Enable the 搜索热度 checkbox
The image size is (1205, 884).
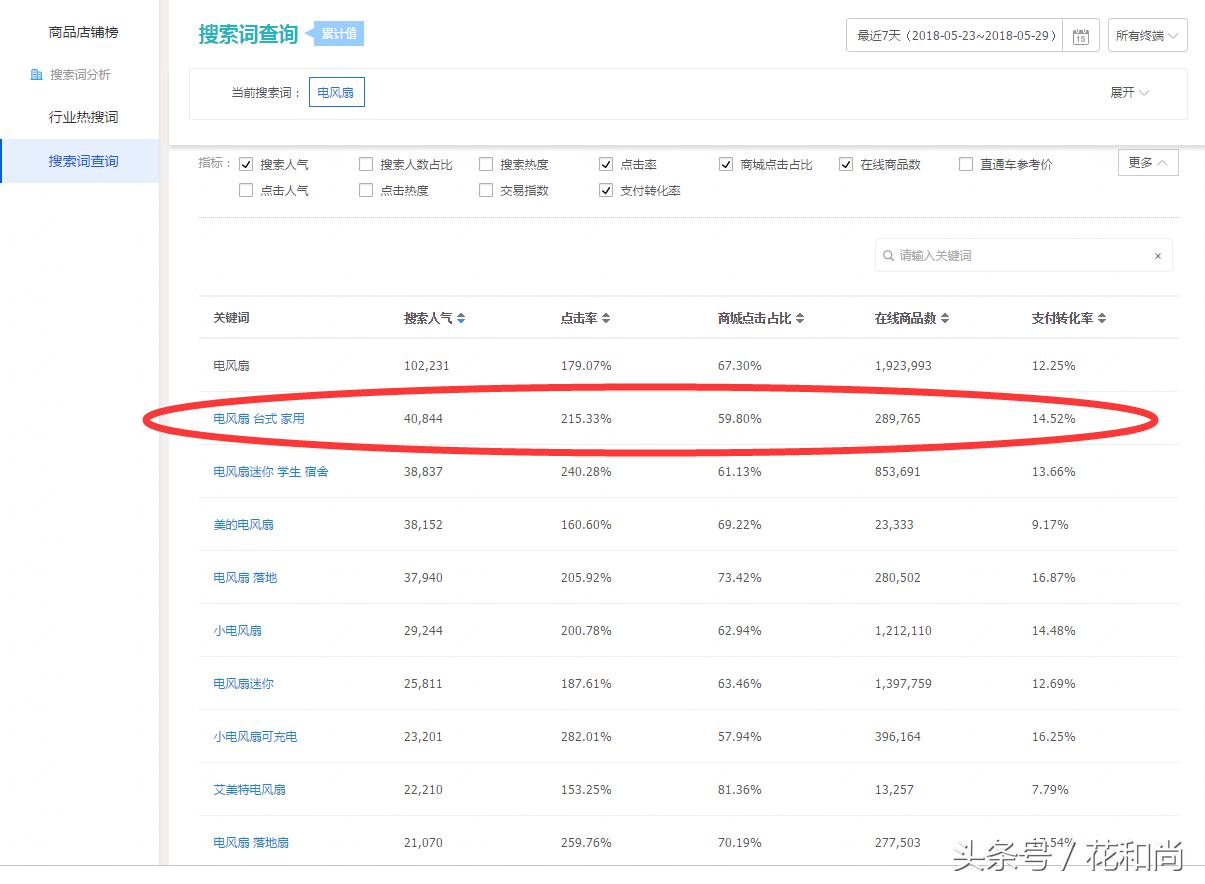click(x=485, y=163)
